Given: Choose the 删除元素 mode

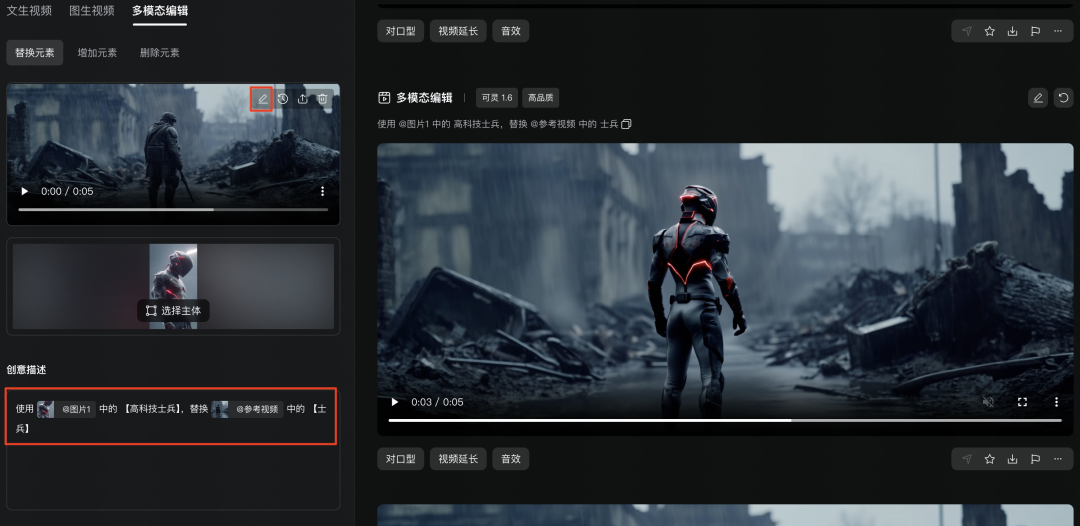Looking at the screenshot, I should [159, 52].
